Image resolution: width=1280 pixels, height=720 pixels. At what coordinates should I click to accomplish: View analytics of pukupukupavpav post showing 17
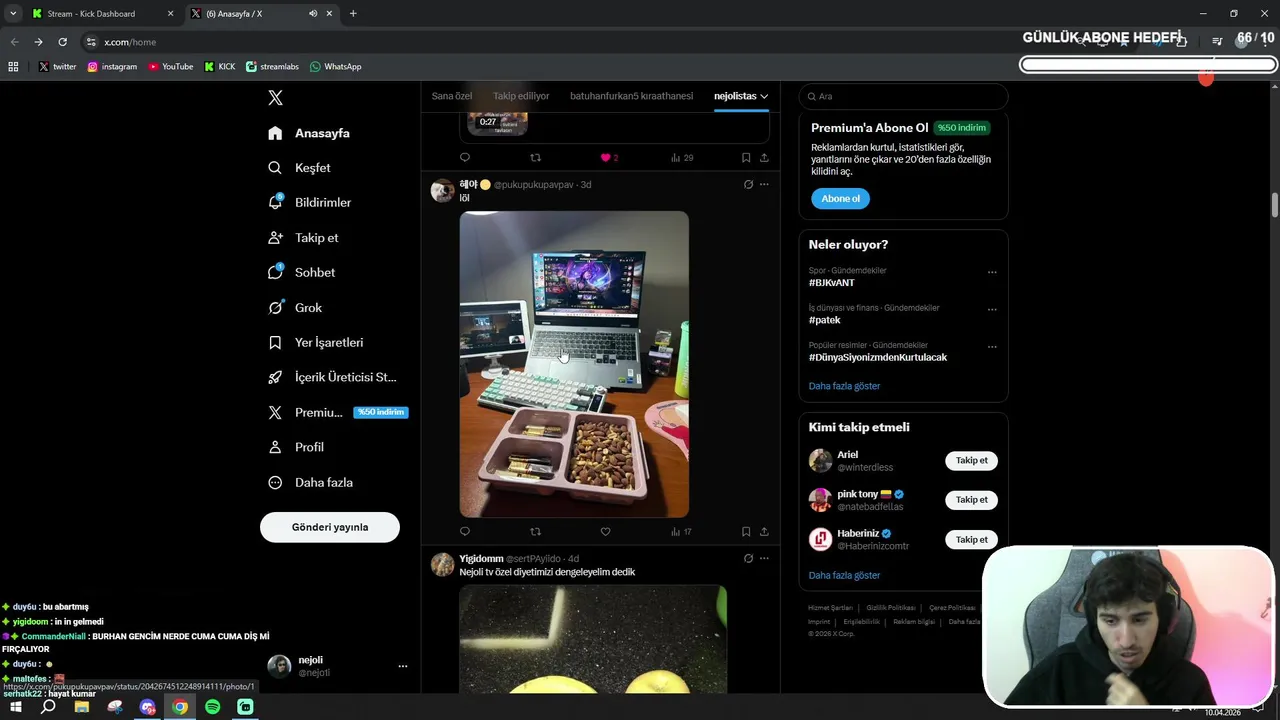click(681, 532)
